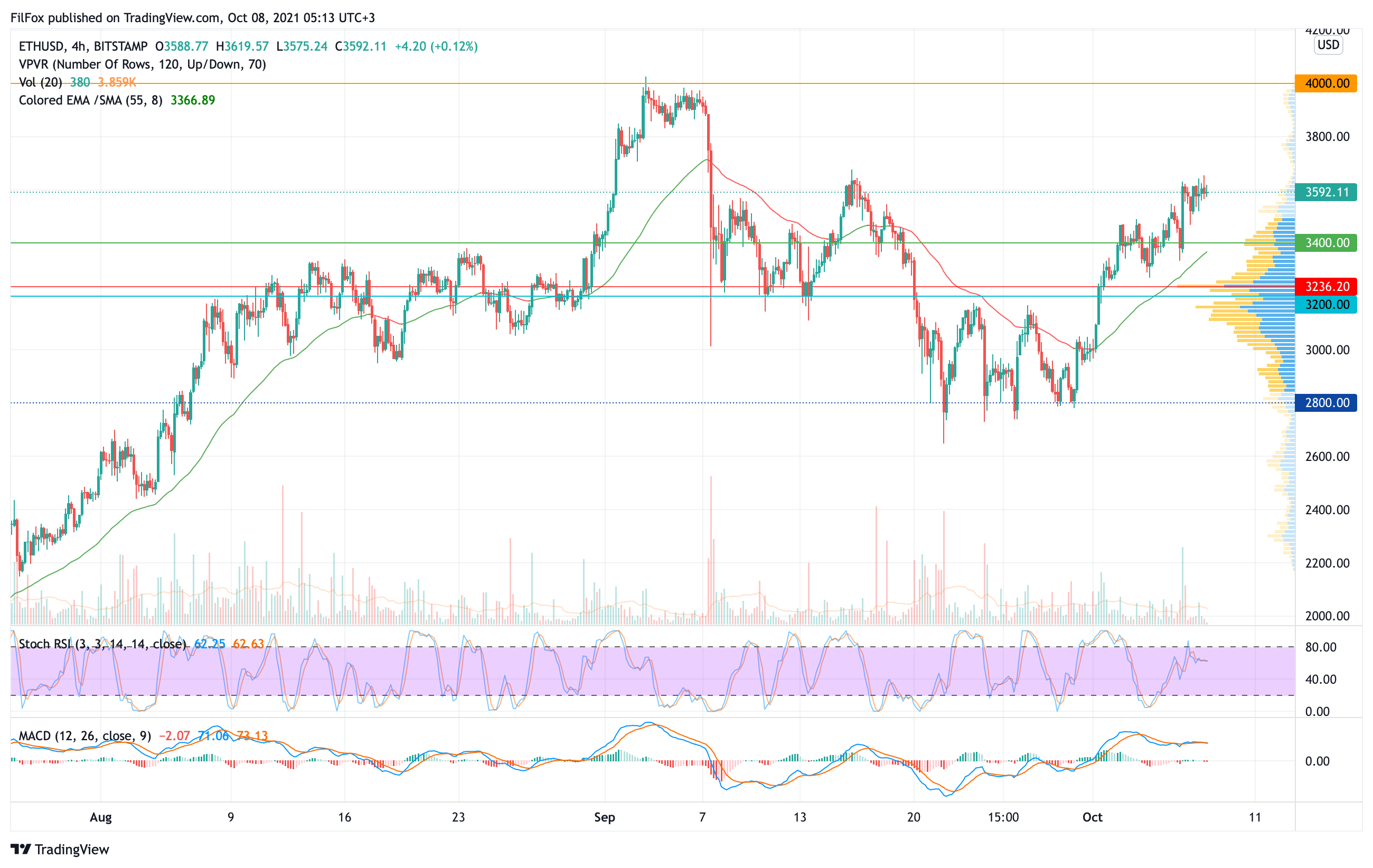Click the FilFox published on TradingView.com header
The image size is (1373, 868).
[x=193, y=17]
